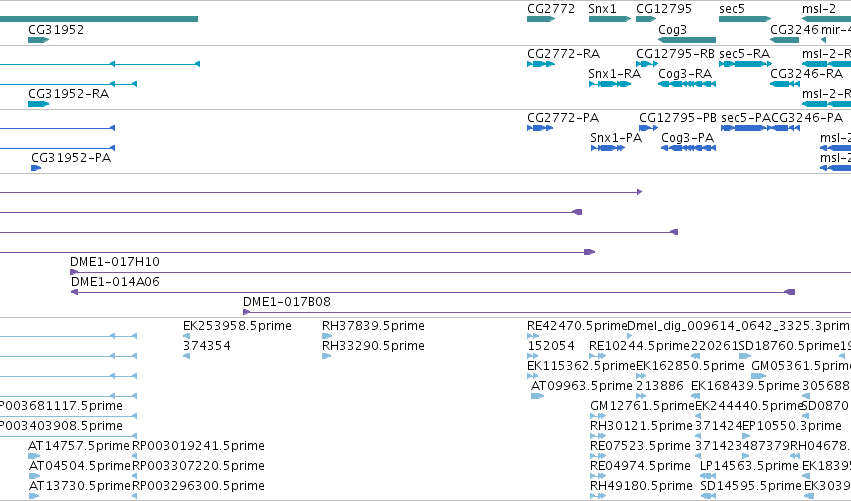Open BAC clone DME1-017B08 label
851x501 pixels.
click(287, 302)
